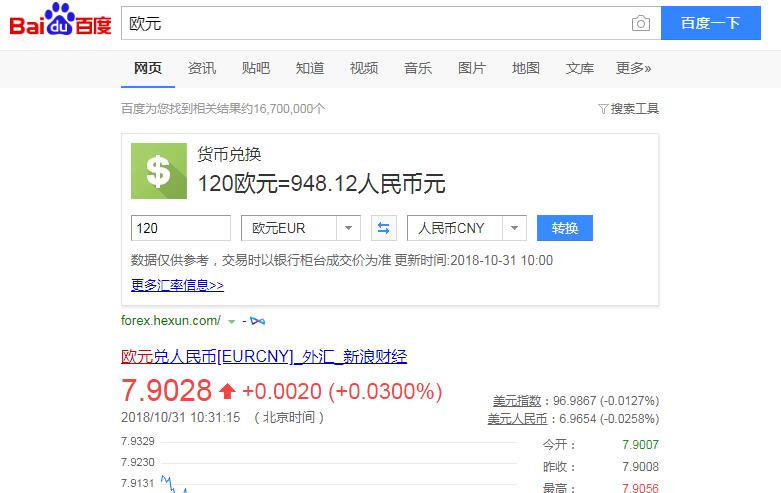The image size is (781, 493).
Task: Open the 搜索工具 search tools
Action: click(x=635, y=109)
